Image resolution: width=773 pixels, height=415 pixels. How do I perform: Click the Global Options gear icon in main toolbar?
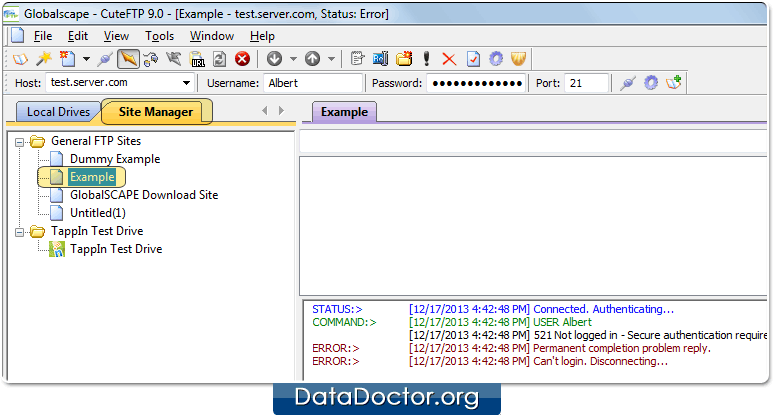(496, 59)
